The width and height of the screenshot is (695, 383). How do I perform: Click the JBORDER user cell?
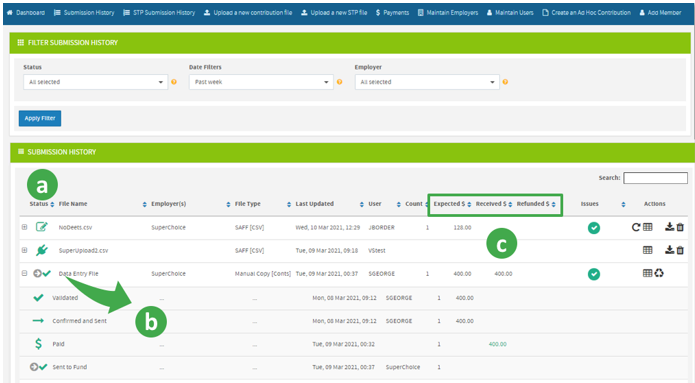(x=381, y=227)
